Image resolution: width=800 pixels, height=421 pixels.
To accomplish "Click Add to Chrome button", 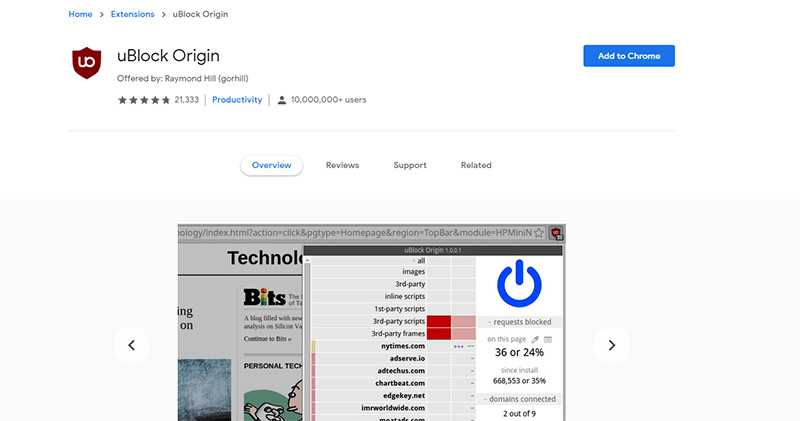I will click(629, 56).
